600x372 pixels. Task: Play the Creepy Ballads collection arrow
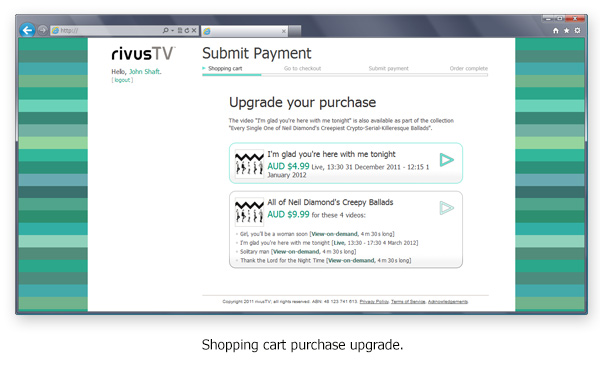coord(447,208)
